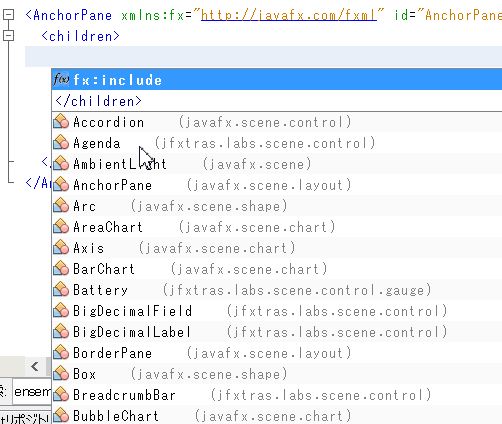Choose the Axis chart entry
The width and height of the screenshot is (502, 424).
tap(277, 248)
